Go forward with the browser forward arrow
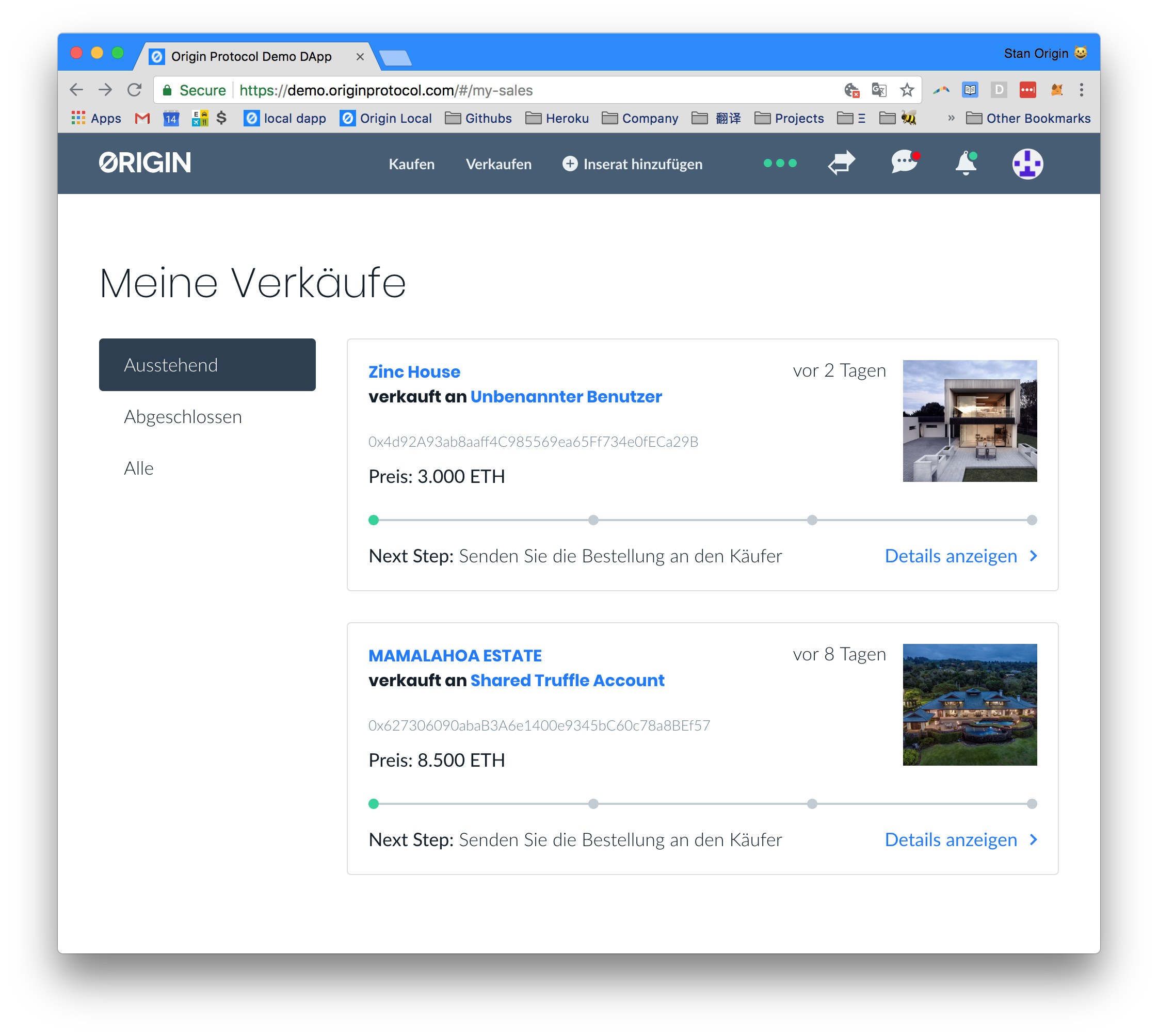Screen dimensions: 1158x1036 (105, 90)
